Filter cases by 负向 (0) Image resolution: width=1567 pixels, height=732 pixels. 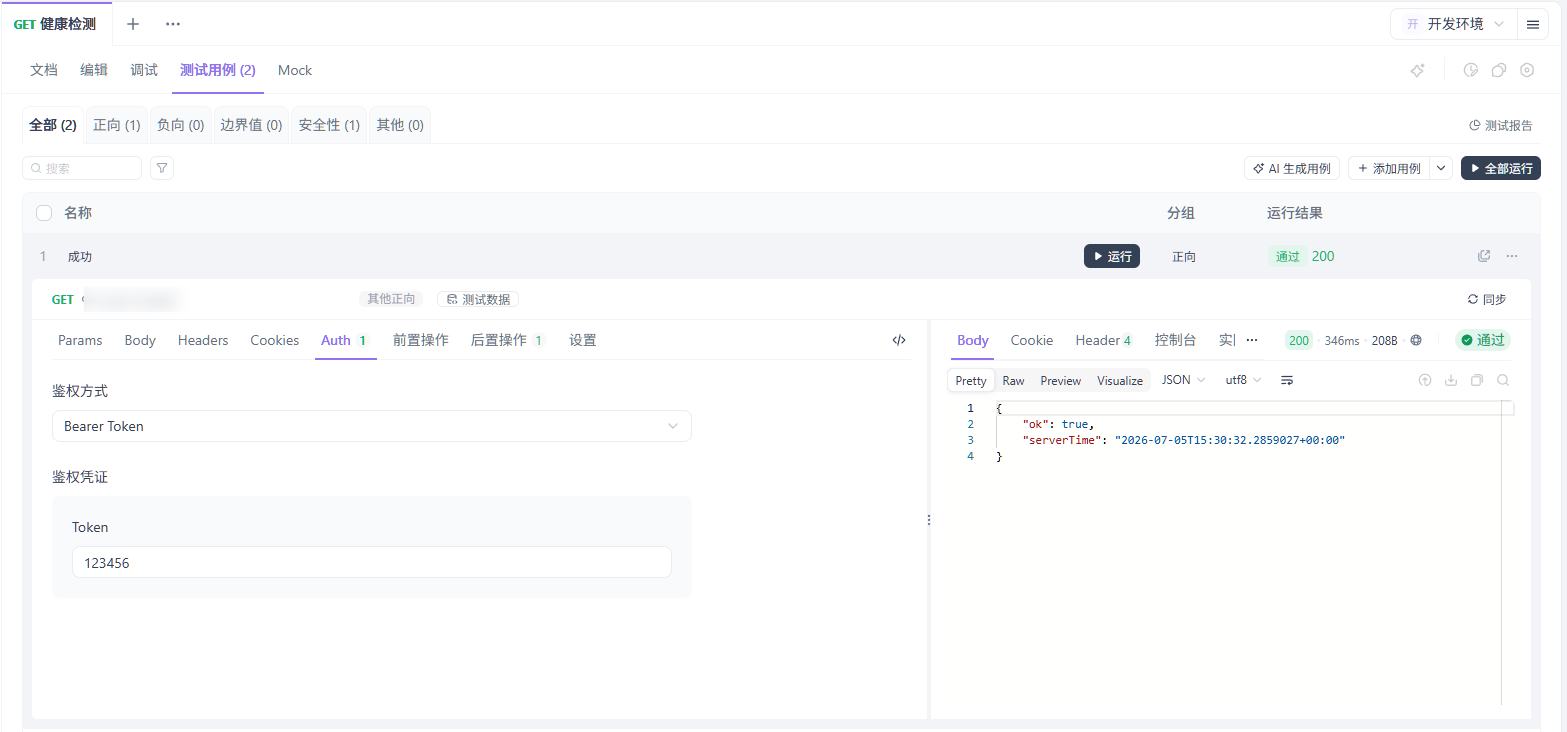(x=181, y=125)
